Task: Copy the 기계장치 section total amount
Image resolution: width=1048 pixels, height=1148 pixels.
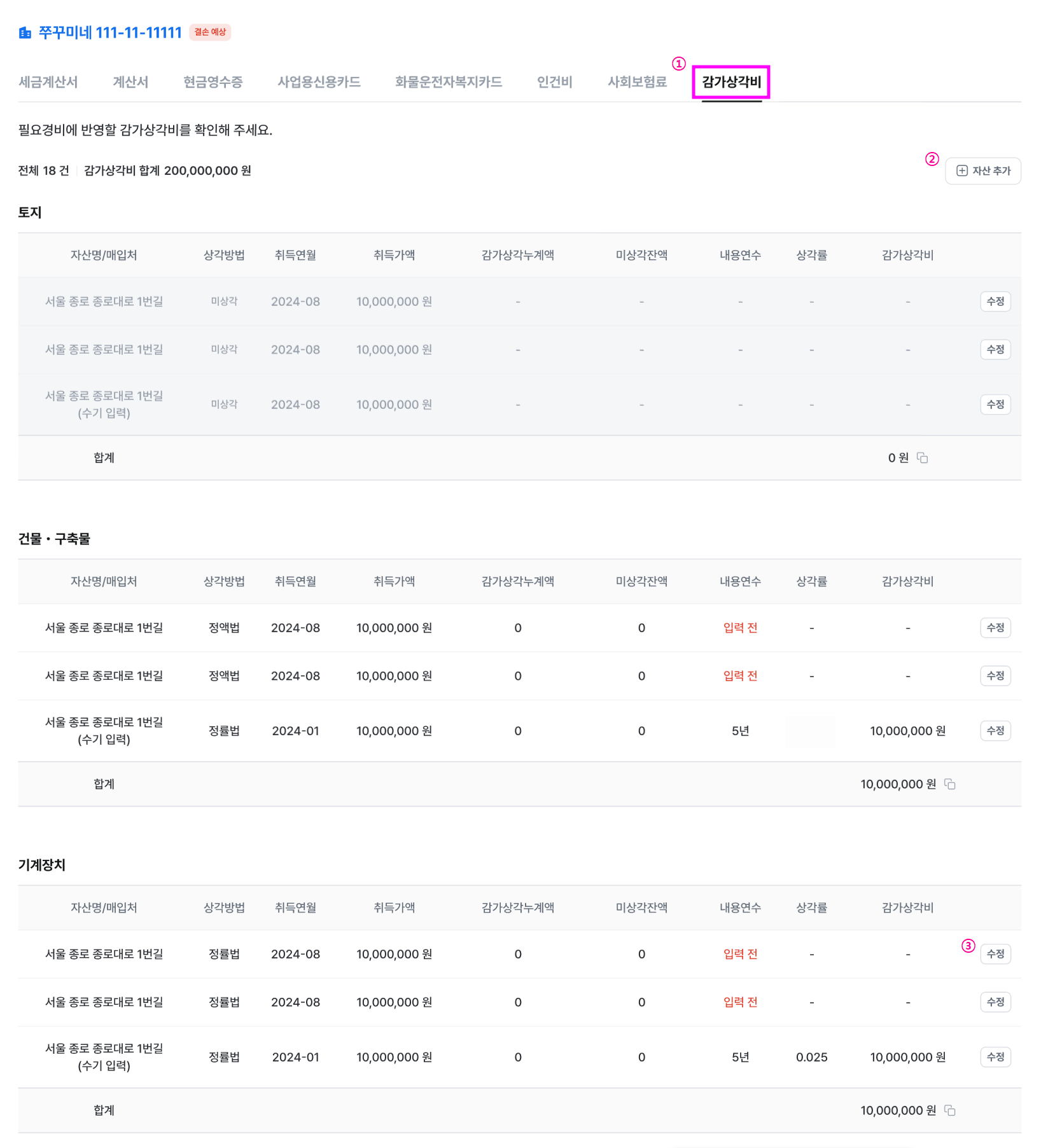Action: pyautogui.click(x=950, y=1110)
